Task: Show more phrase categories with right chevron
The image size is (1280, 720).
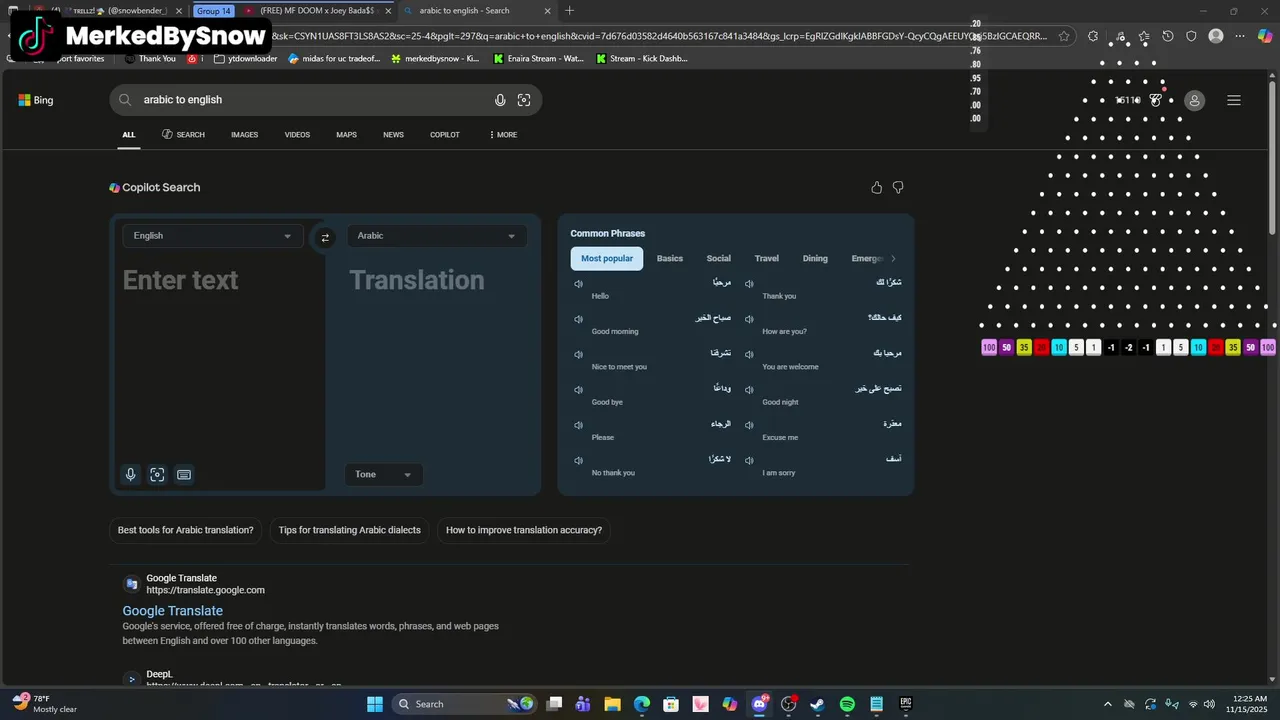Action: [x=893, y=258]
